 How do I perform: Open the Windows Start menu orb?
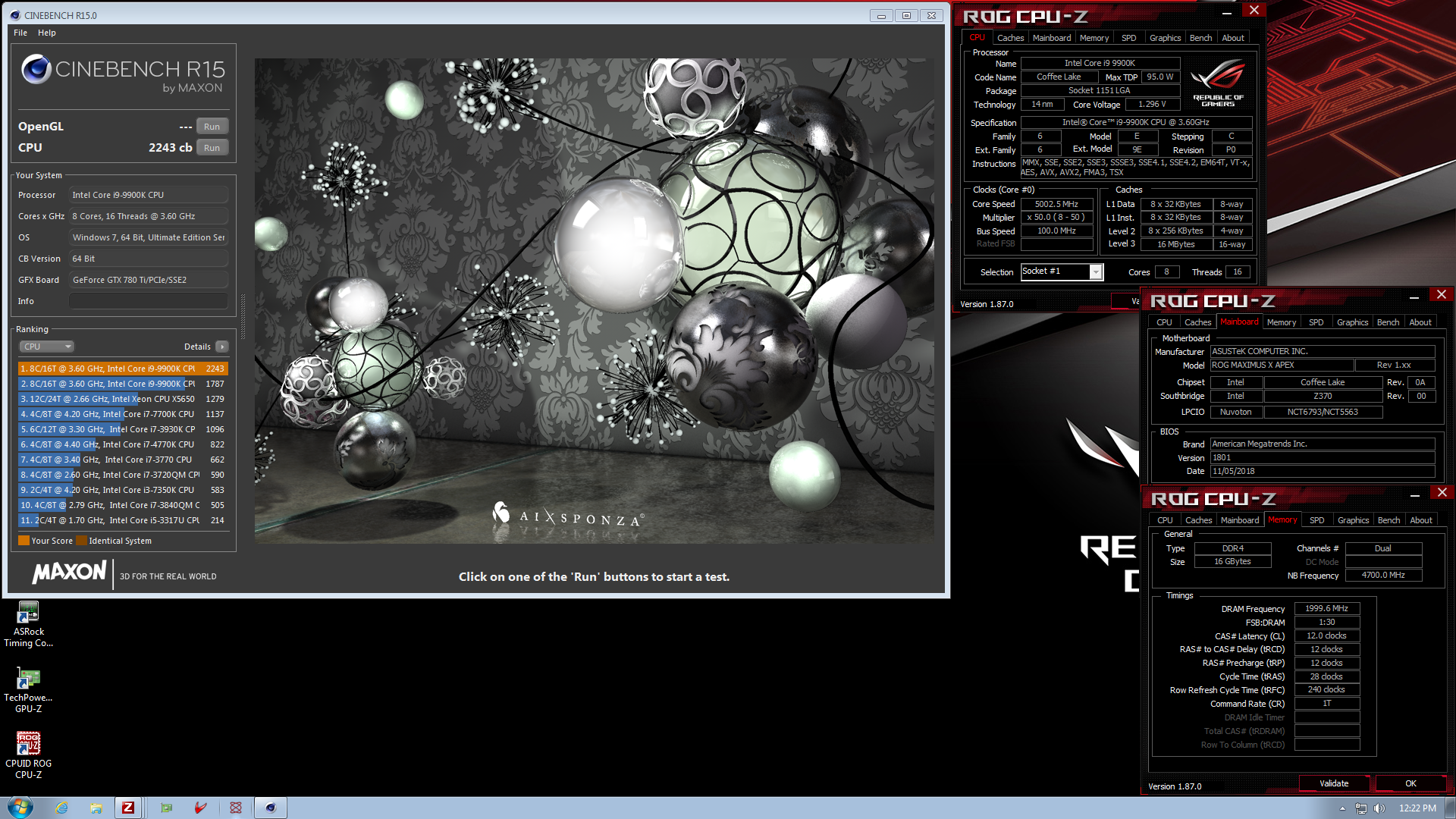pos(20,808)
